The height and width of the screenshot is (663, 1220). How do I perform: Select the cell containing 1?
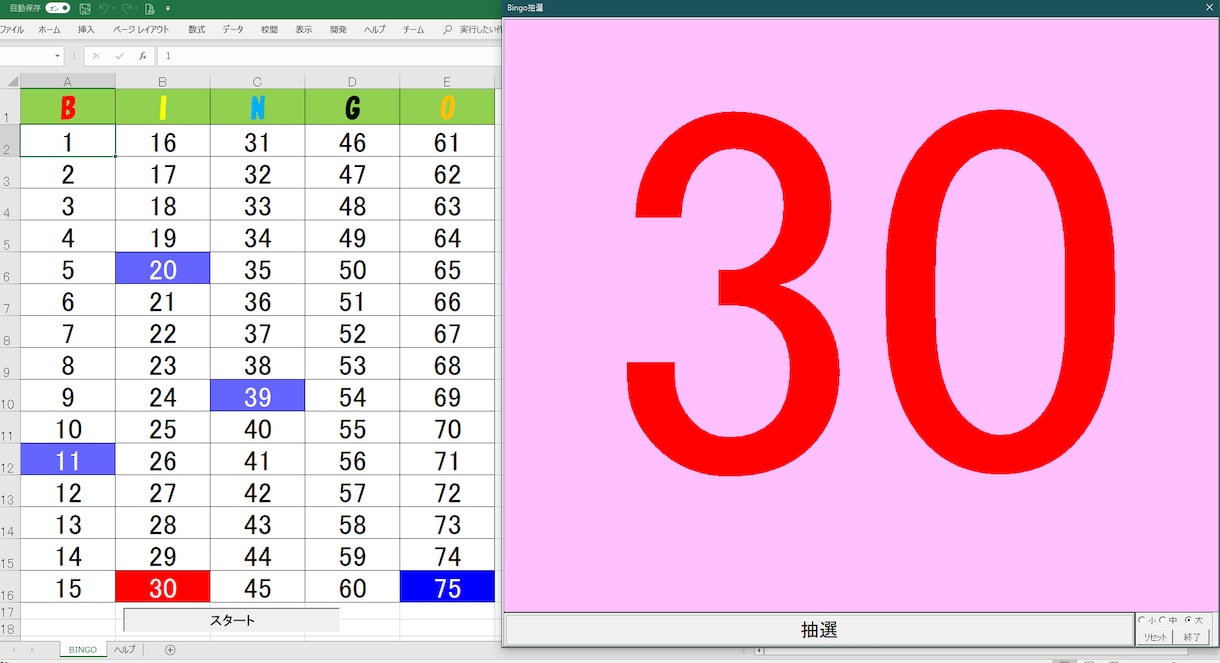[x=67, y=141]
